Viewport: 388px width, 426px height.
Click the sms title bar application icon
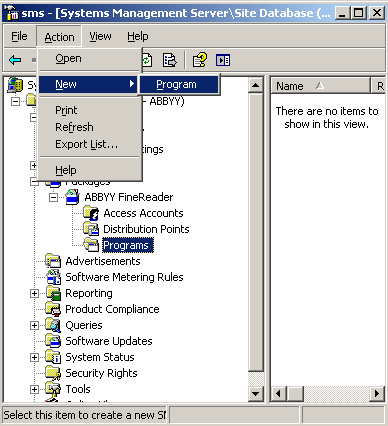coord(12,13)
